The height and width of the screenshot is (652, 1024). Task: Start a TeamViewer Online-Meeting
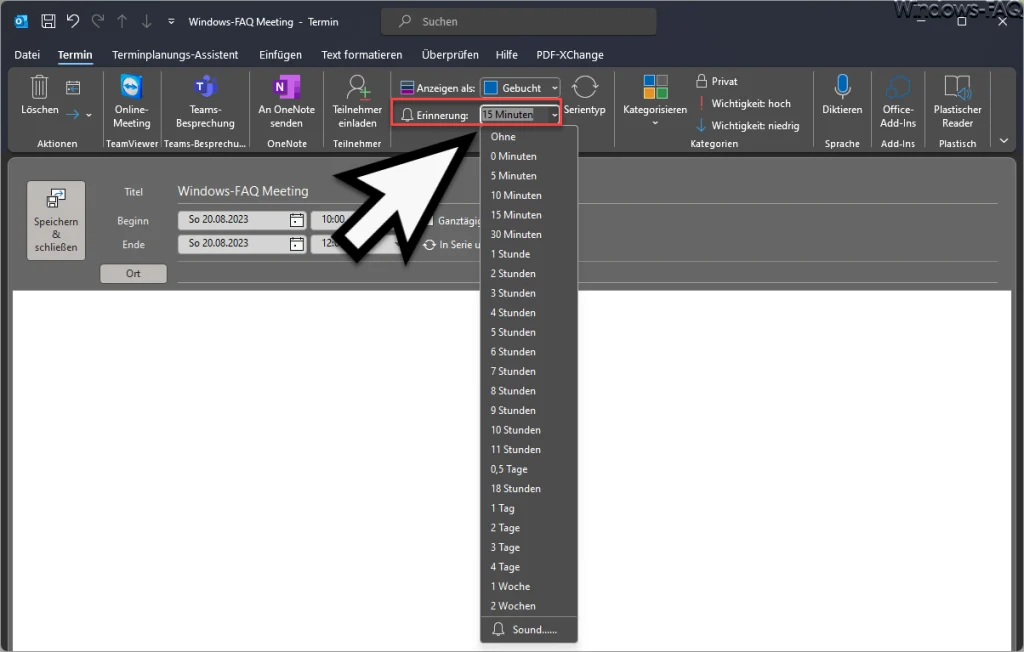131,101
